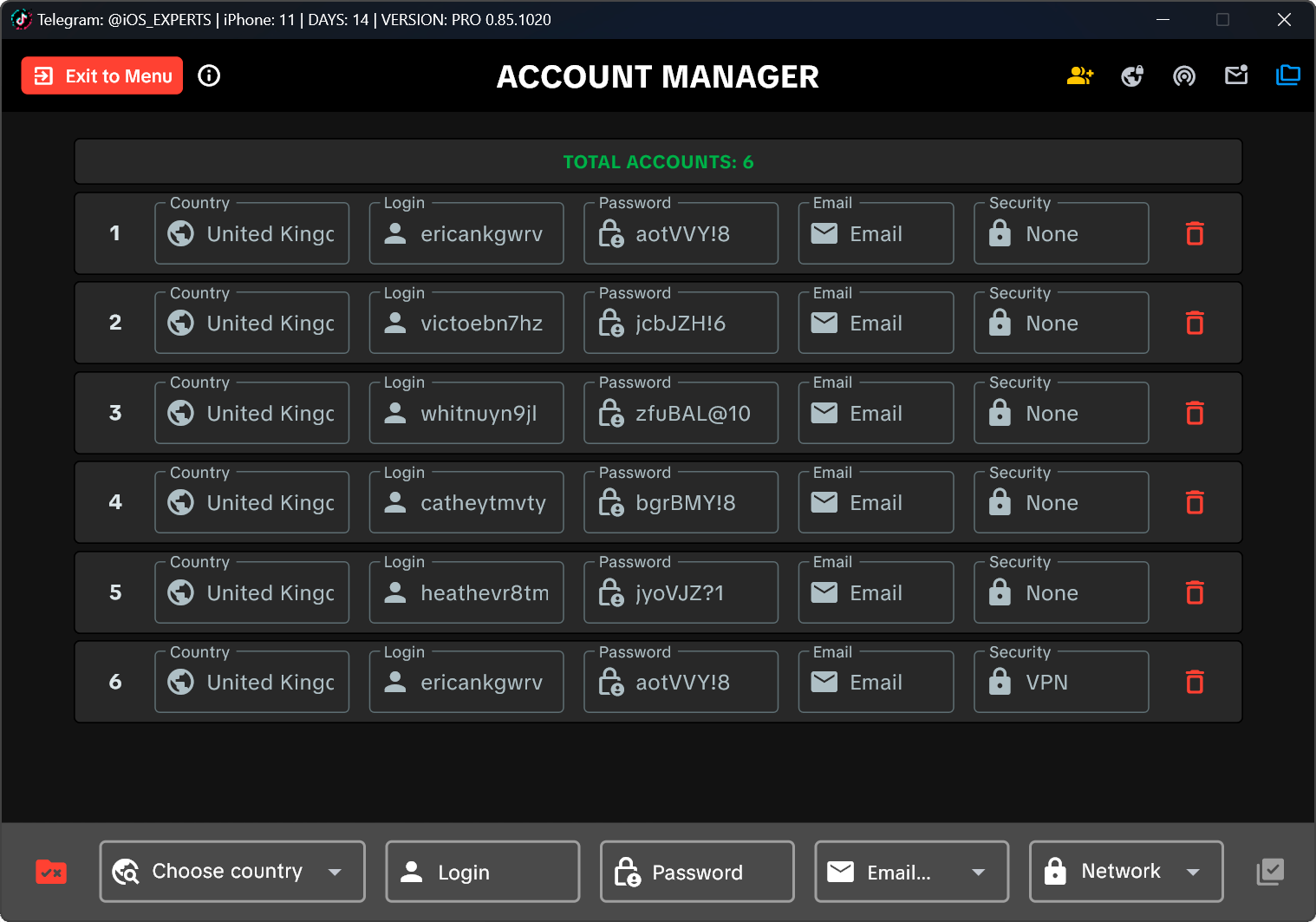Click the bottom Login input field
Screen dimensions: 1316x922
[483, 872]
